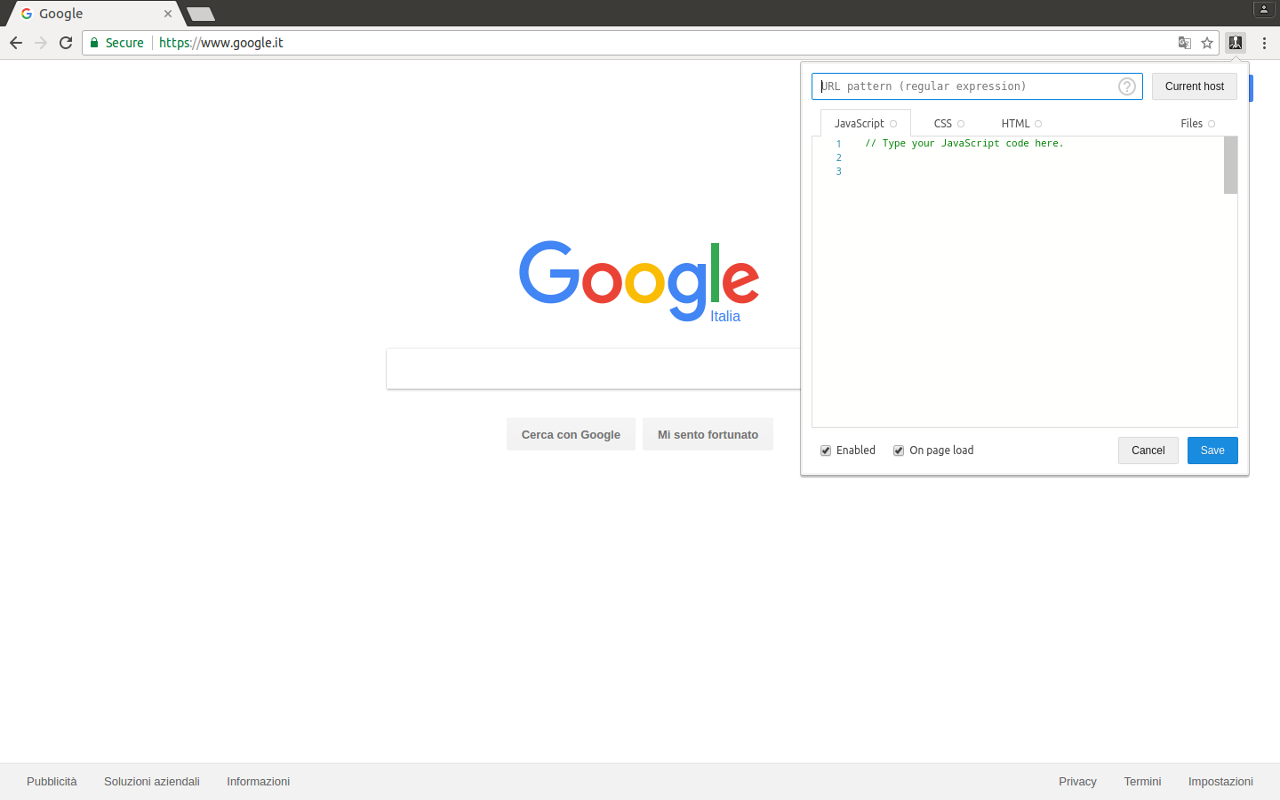Switch to the Files tab

pyautogui.click(x=1197, y=124)
